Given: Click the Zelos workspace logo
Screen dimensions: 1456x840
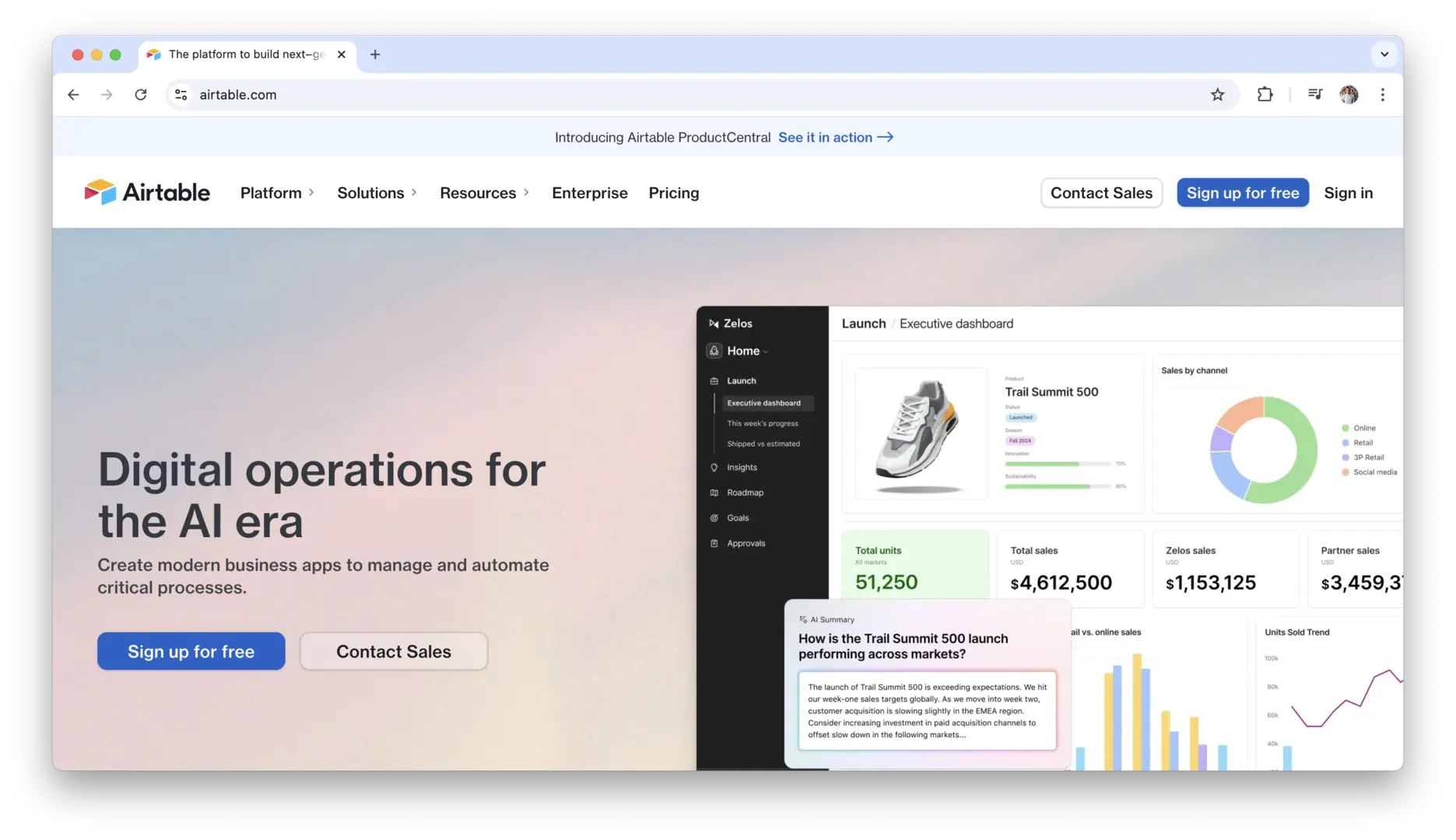Looking at the screenshot, I should [x=714, y=324].
